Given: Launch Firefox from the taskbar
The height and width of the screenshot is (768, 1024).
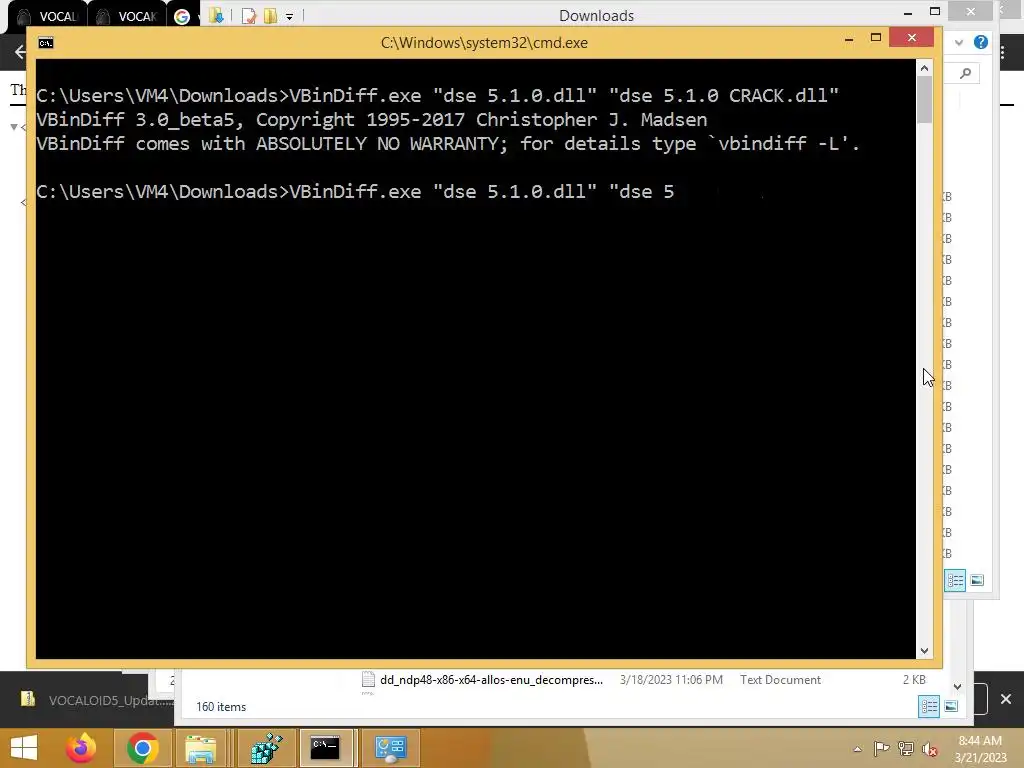Looking at the screenshot, I should (81, 748).
